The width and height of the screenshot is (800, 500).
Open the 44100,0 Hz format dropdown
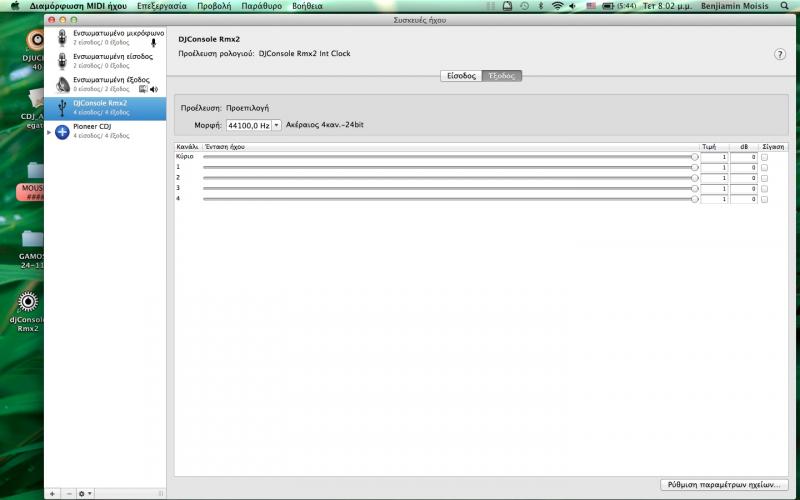pos(254,125)
